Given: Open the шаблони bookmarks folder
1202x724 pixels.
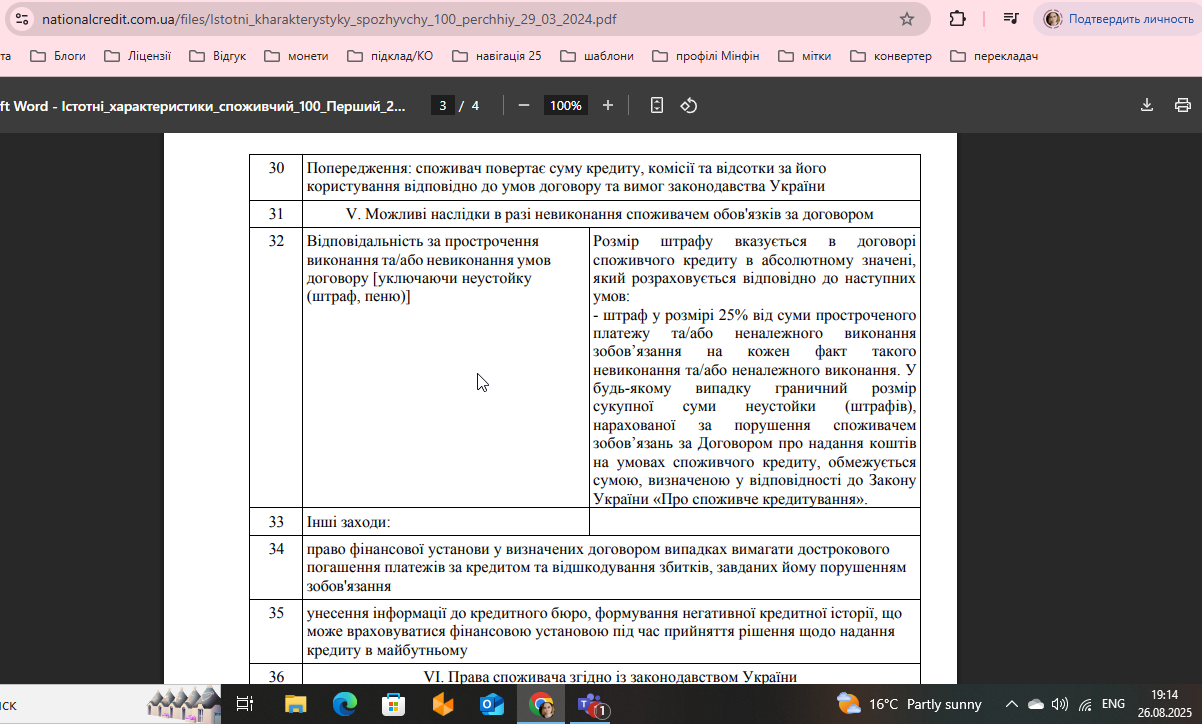Looking at the screenshot, I should [x=597, y=56].
